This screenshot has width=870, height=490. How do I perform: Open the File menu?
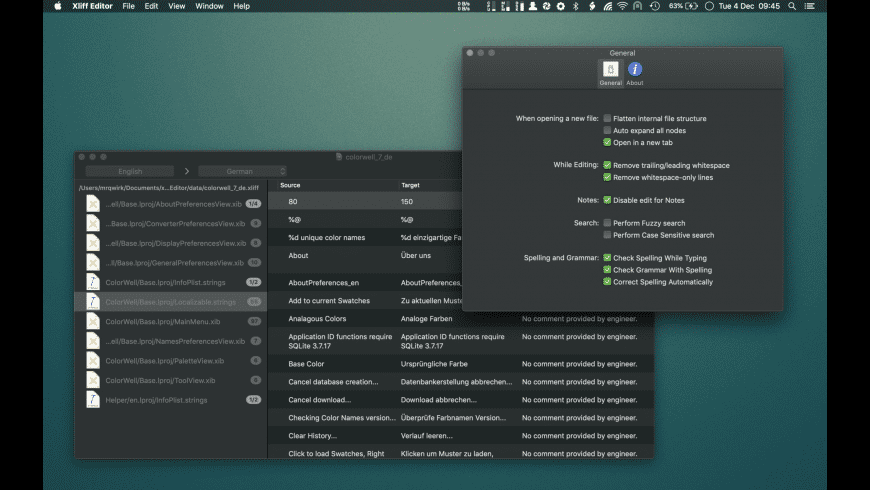click(x=128, y=6)
